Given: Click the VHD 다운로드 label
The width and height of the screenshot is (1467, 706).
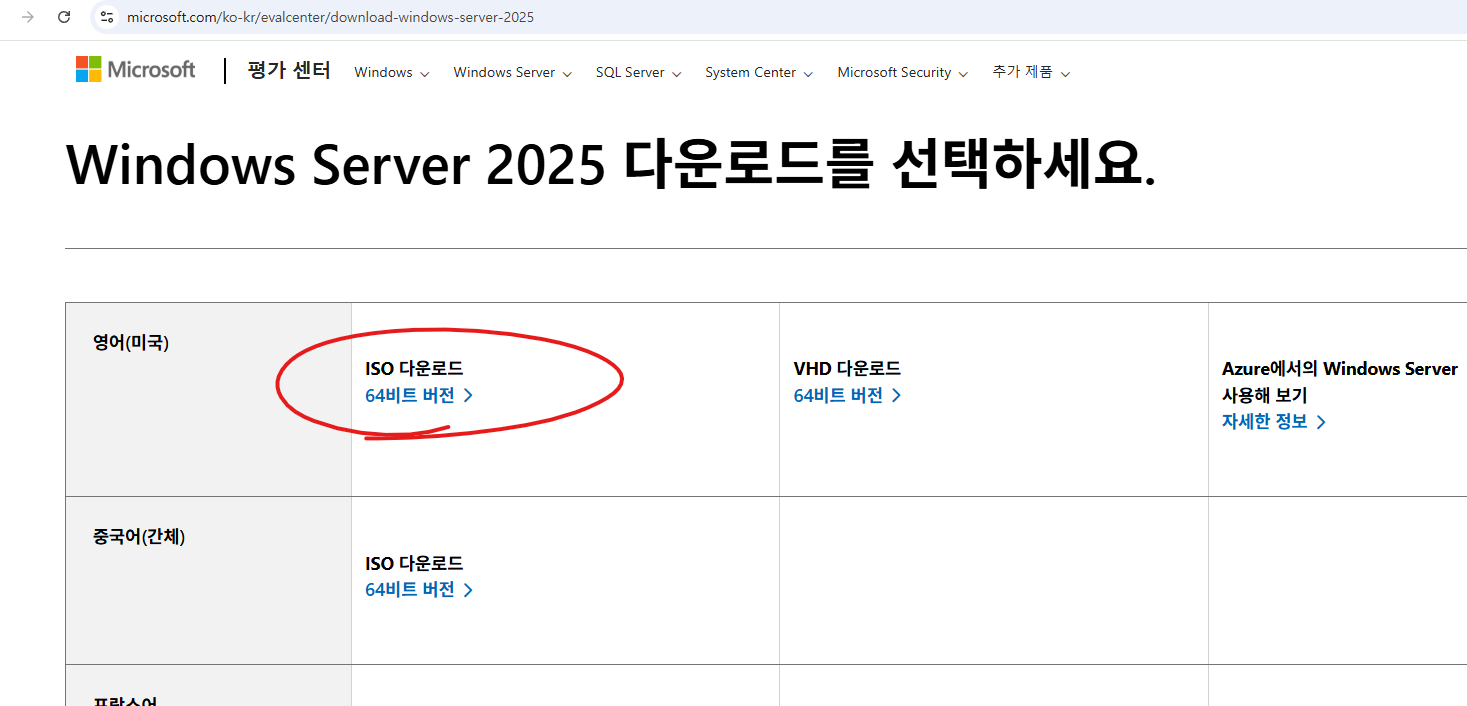Looking at the screenshot, I should pyautogui.click(x=847, y=368).
